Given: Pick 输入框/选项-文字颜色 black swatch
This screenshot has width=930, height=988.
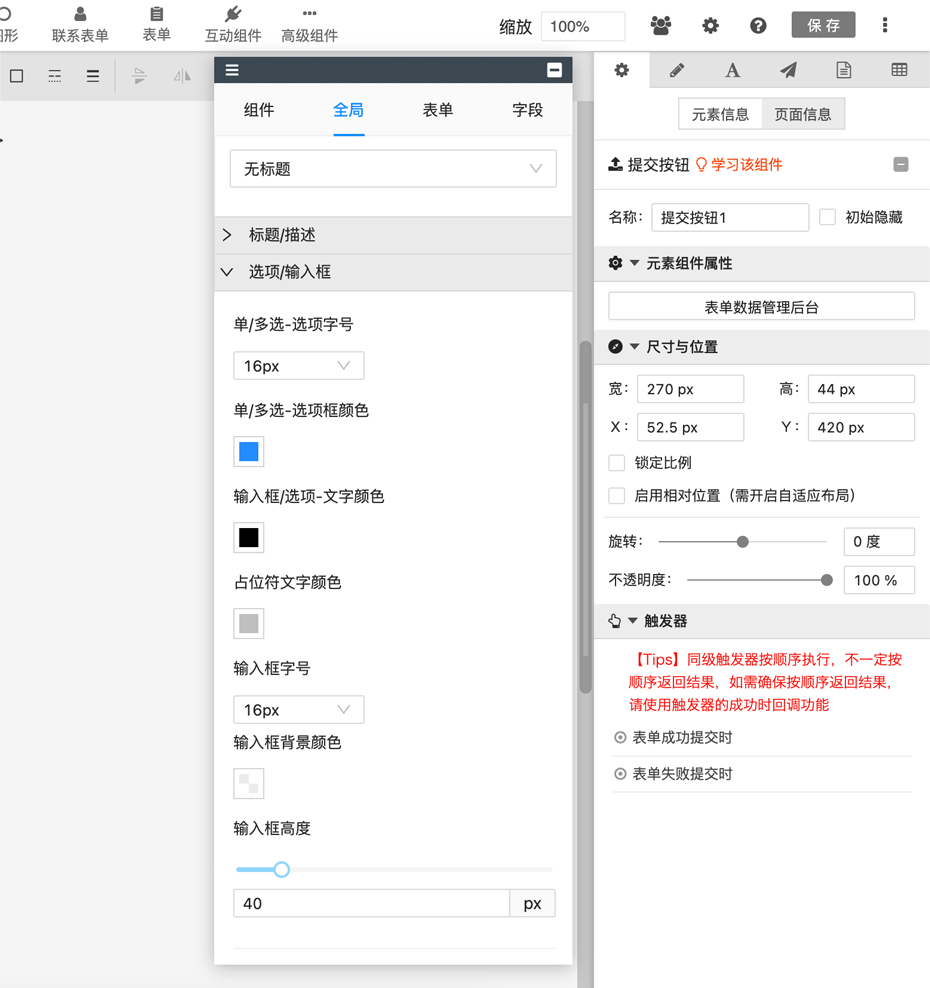Looking at the screenshot, I should click(249, 537).
